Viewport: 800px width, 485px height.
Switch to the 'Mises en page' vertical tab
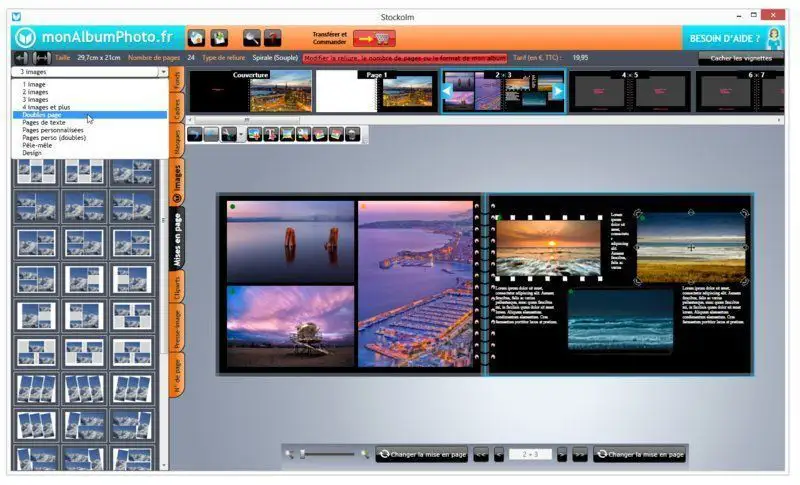pyautogui.click(x=177, y=240)
